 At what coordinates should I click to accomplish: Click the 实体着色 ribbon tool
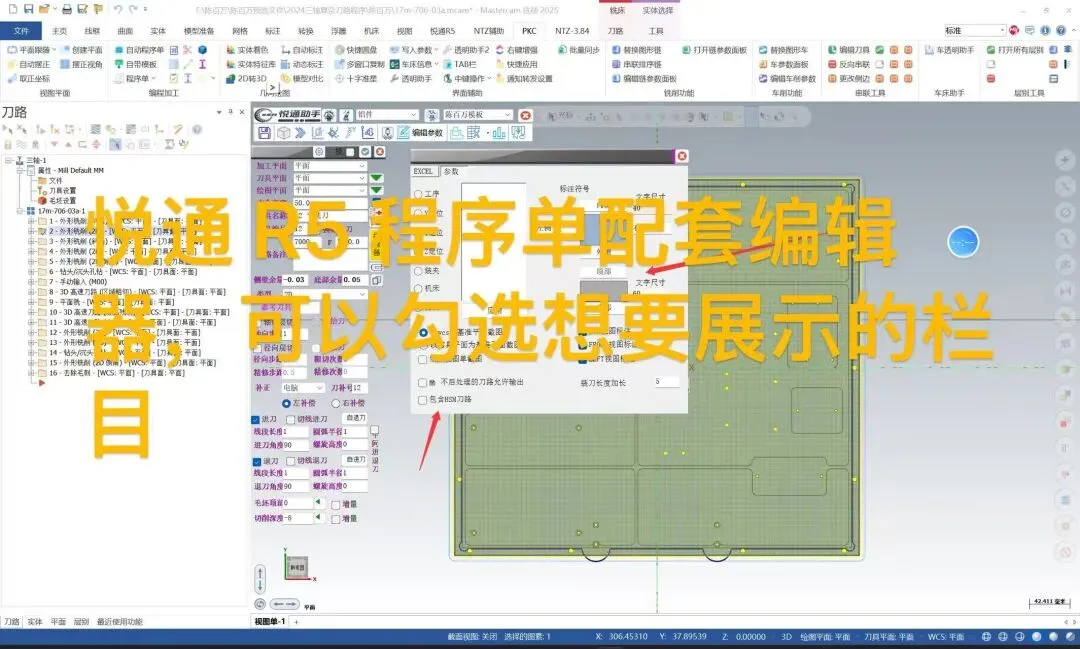click(248, 50)
